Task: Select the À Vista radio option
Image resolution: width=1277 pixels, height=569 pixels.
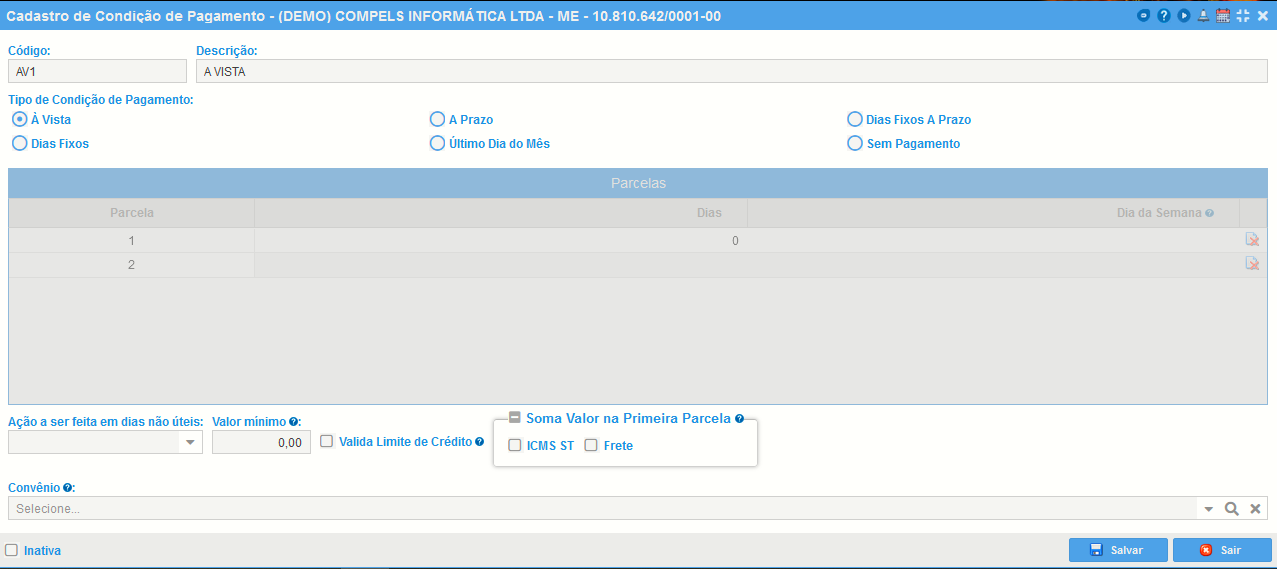Action: coord(19,119)
